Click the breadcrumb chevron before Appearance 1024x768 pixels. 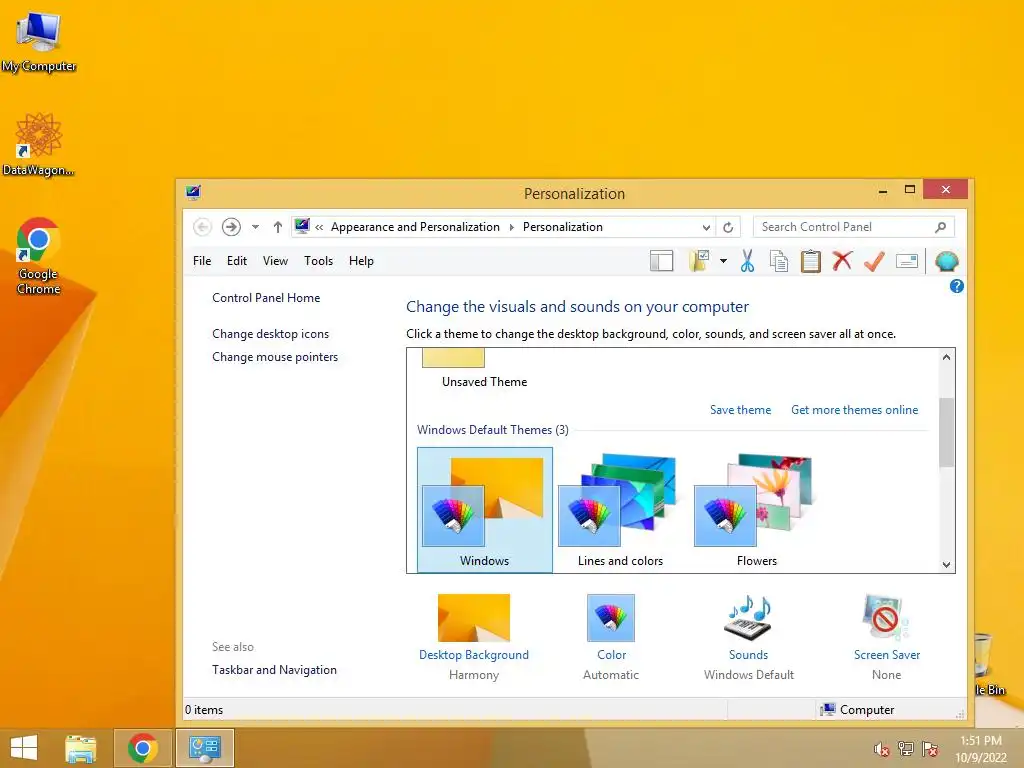click(319, 227)
